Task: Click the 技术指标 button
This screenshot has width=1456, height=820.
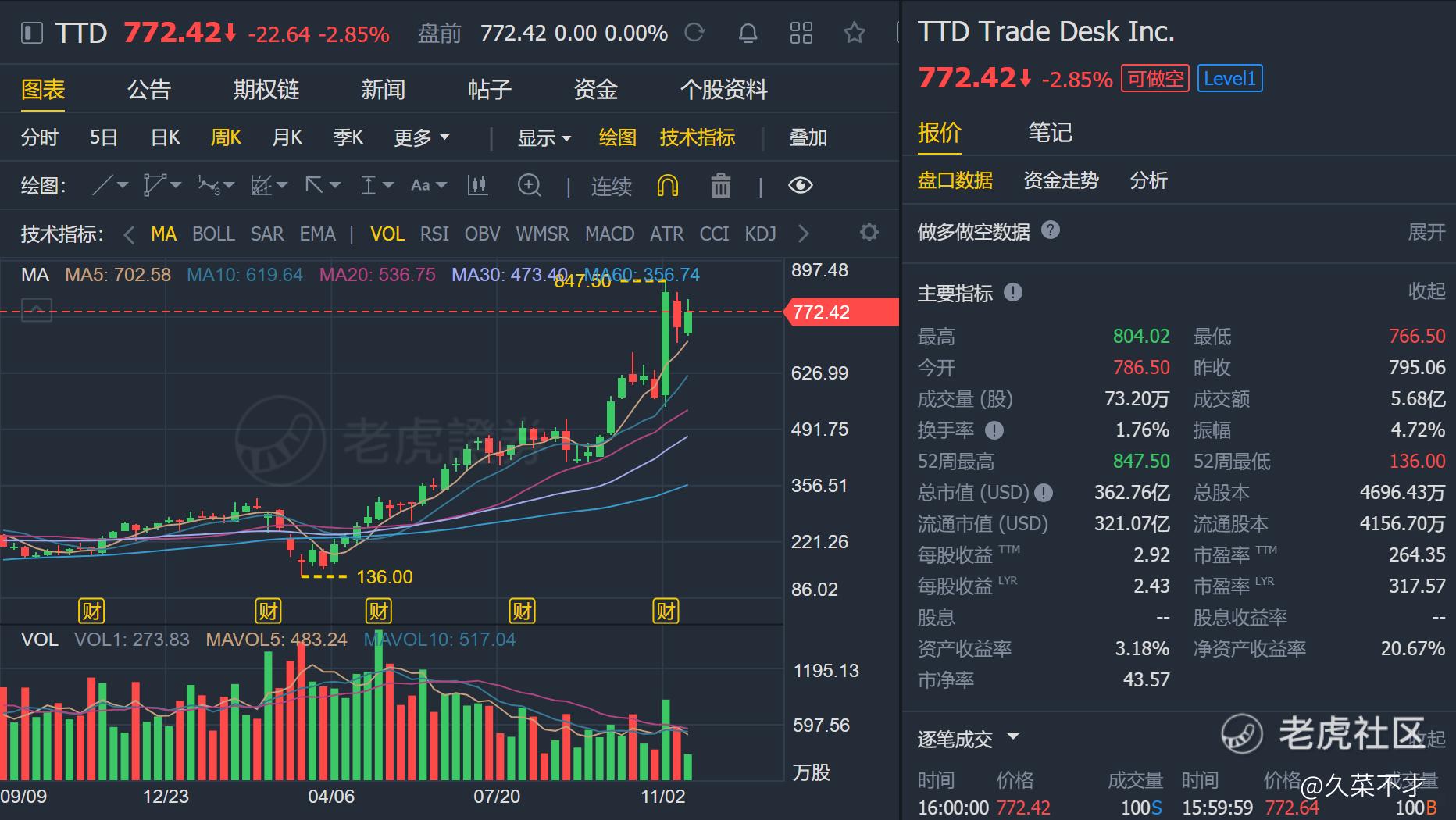Action: pyautogui.click(x=697, y=137)
